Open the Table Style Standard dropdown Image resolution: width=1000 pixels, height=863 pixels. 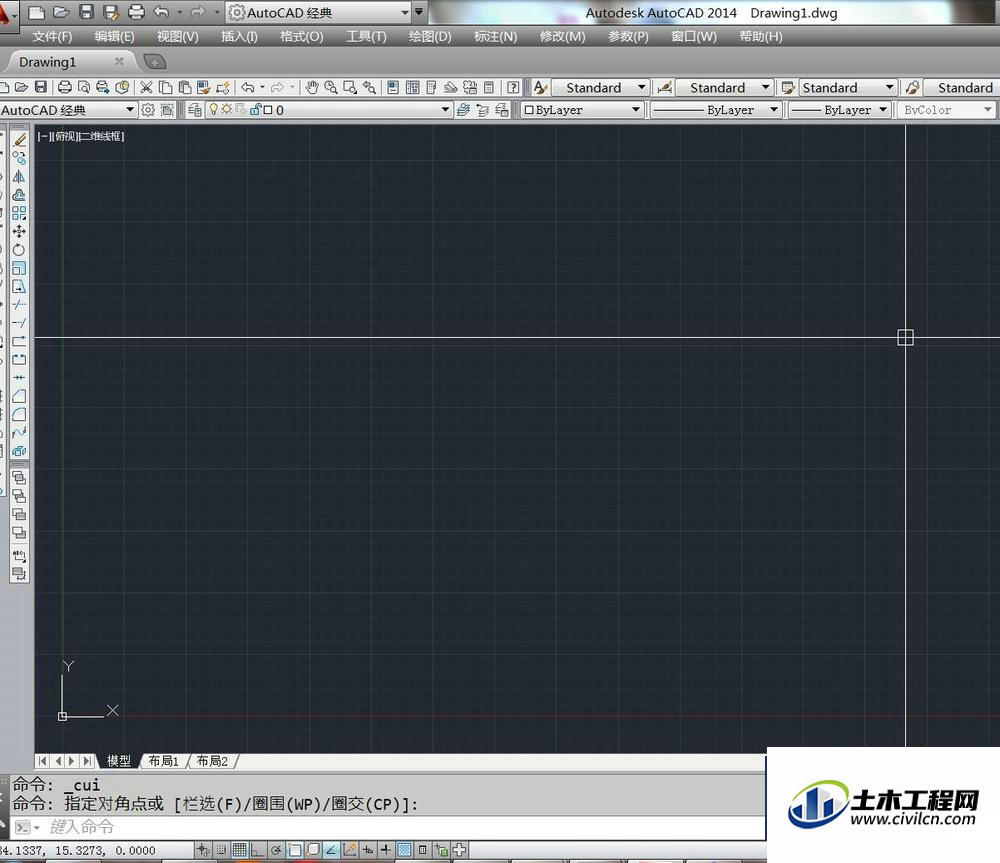848,87
